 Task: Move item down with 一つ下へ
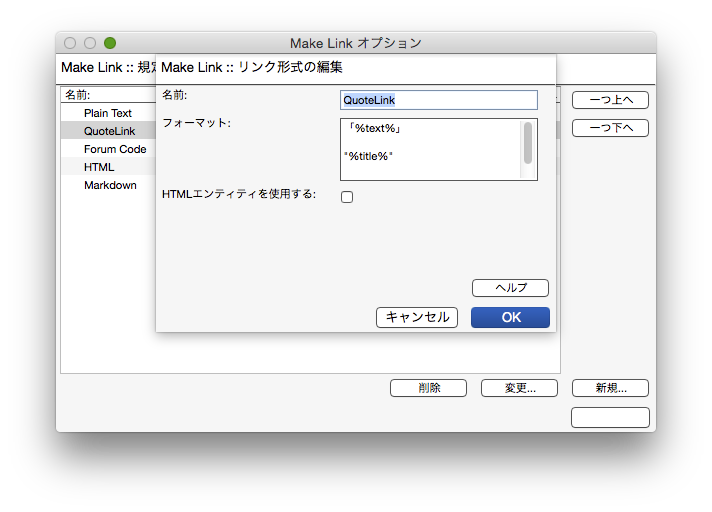click(610, 128)
